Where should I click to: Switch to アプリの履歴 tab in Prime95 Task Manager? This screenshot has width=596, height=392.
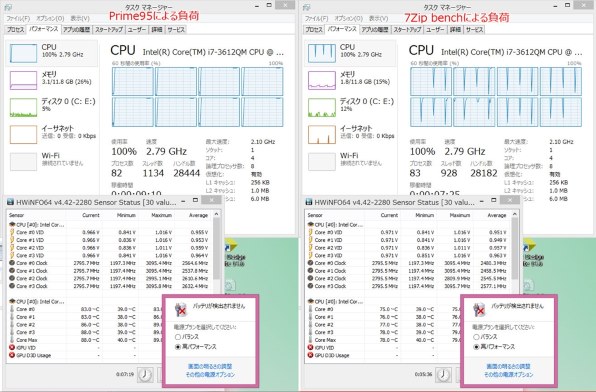tap(76, 29)
